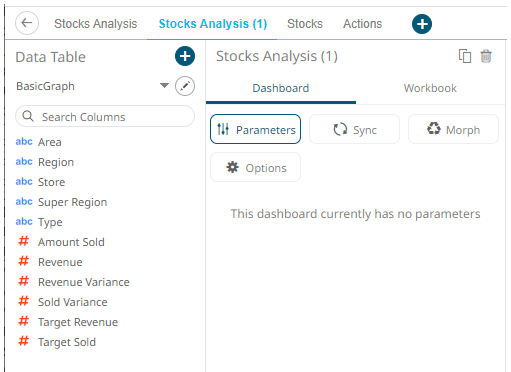This screenshot has height=372, width=511.
Task: Open the Parameters section
Action: [255, 129]
